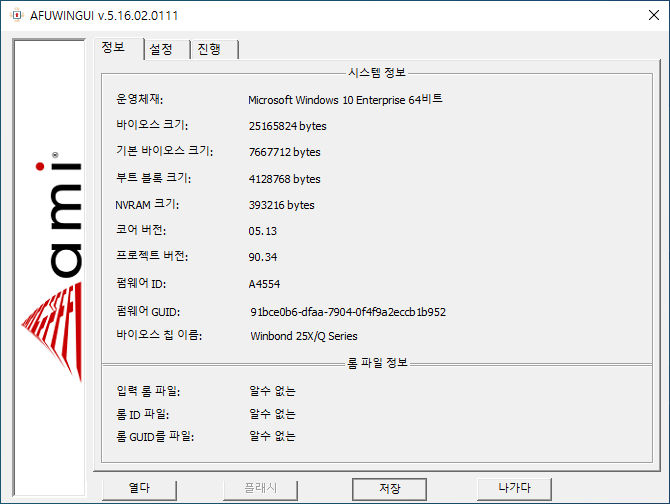Viewport: 670px width, 504px height.
Task: Select the 4128768 bytes boot block value
Action: pyautogui.click(x=285, y=179)
